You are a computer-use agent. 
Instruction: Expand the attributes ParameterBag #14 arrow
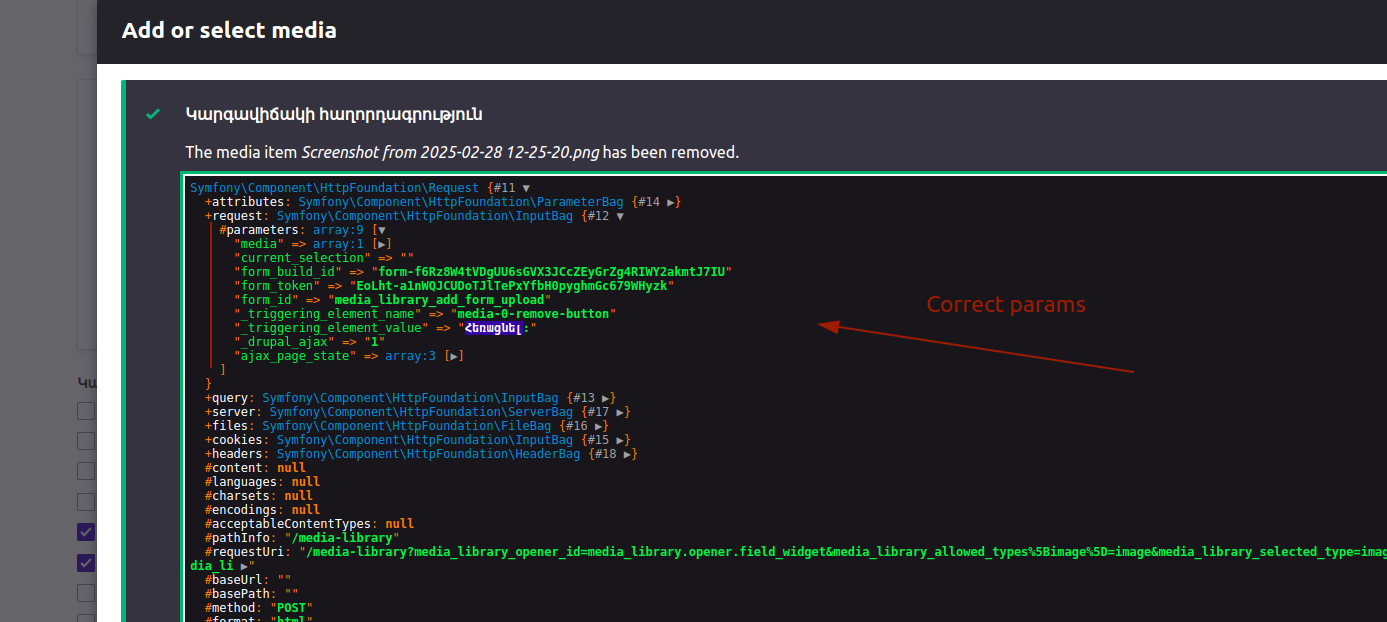pyautogui.click(x=673, y=202)
